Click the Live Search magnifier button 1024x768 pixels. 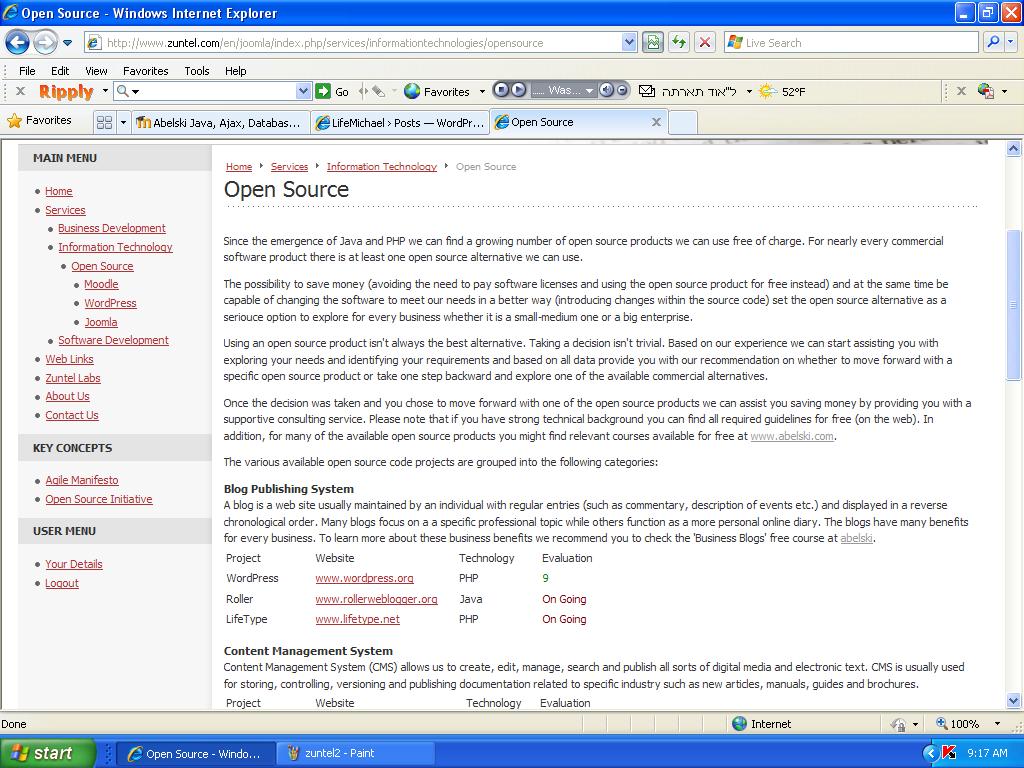click(993, 42)
